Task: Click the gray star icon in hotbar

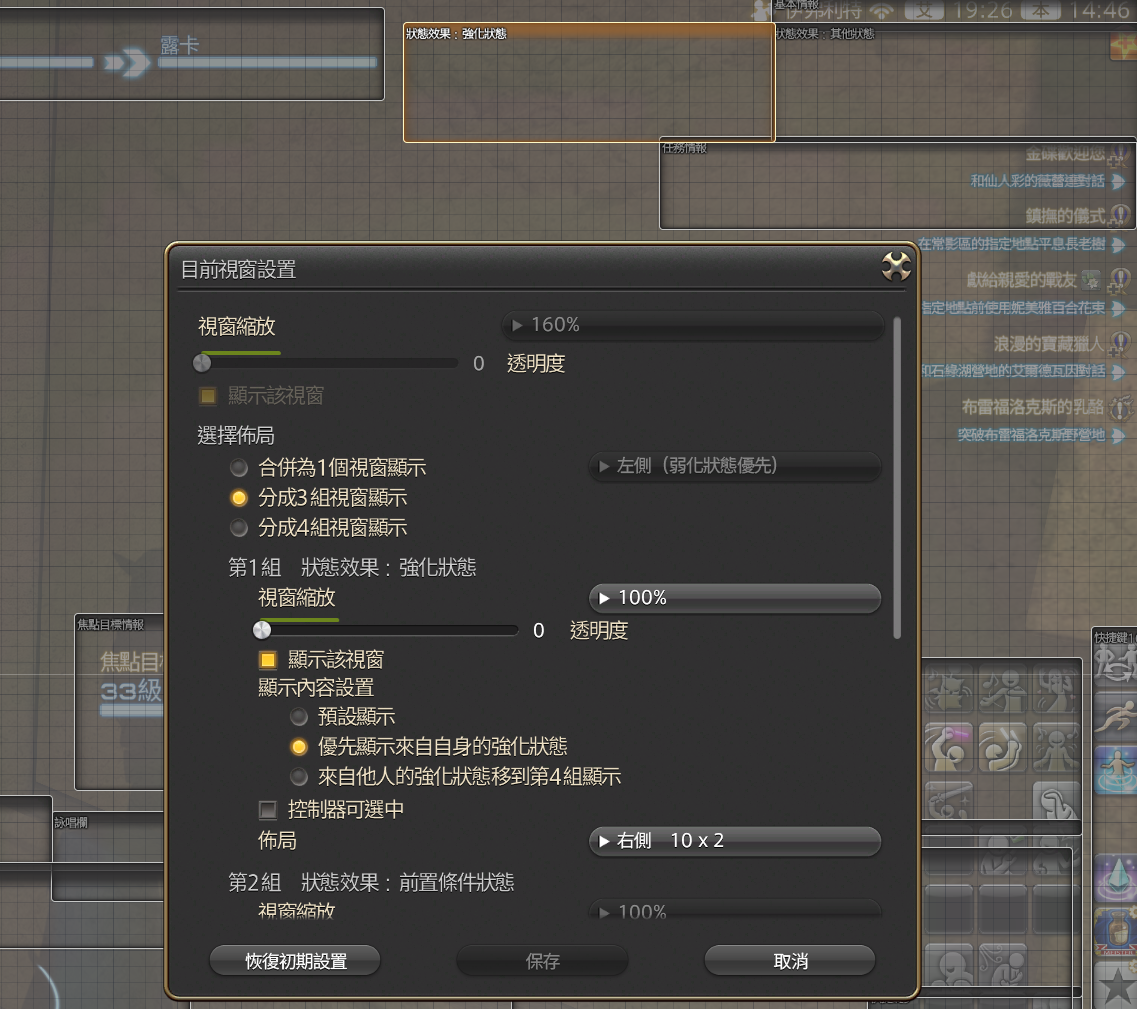Action: (x=1116, y=986)
